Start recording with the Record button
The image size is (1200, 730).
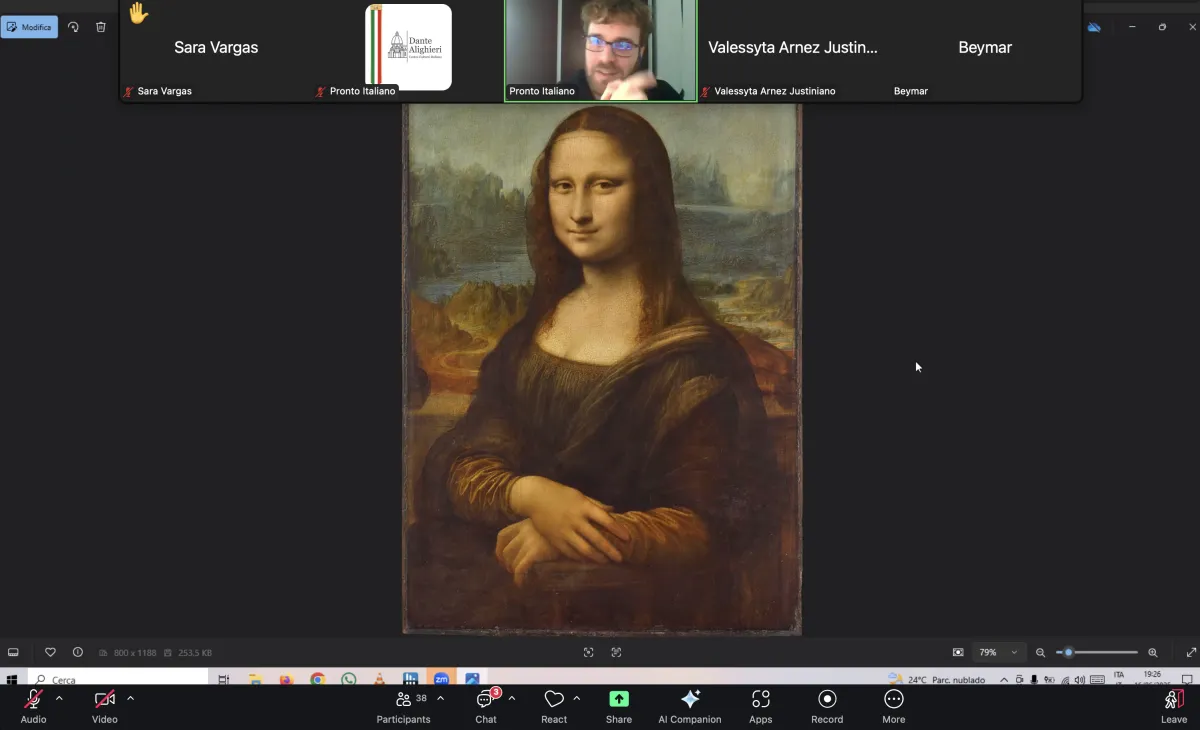tap(827, 705)
